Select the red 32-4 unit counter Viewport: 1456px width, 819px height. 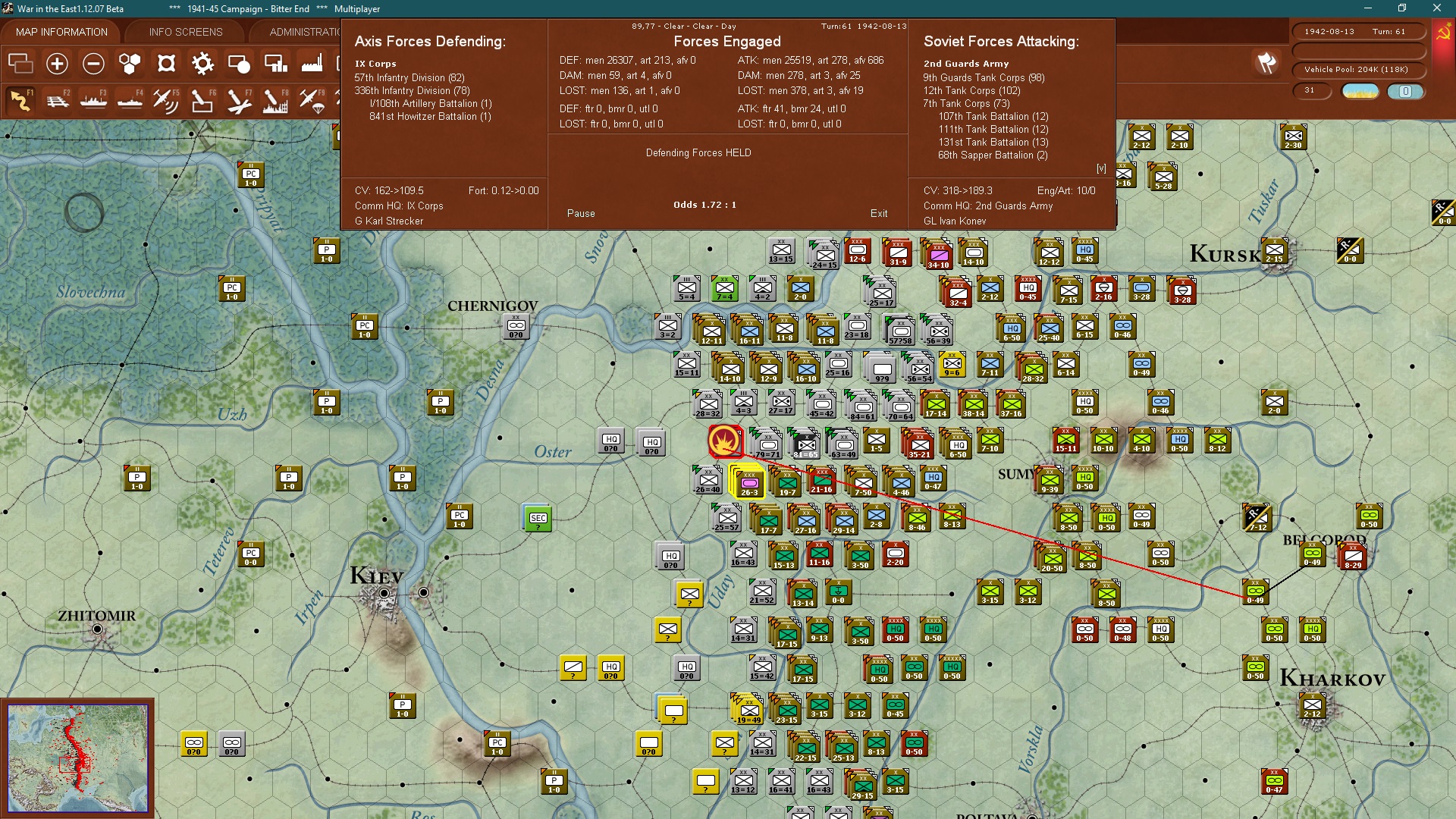(x=958, y=293)
